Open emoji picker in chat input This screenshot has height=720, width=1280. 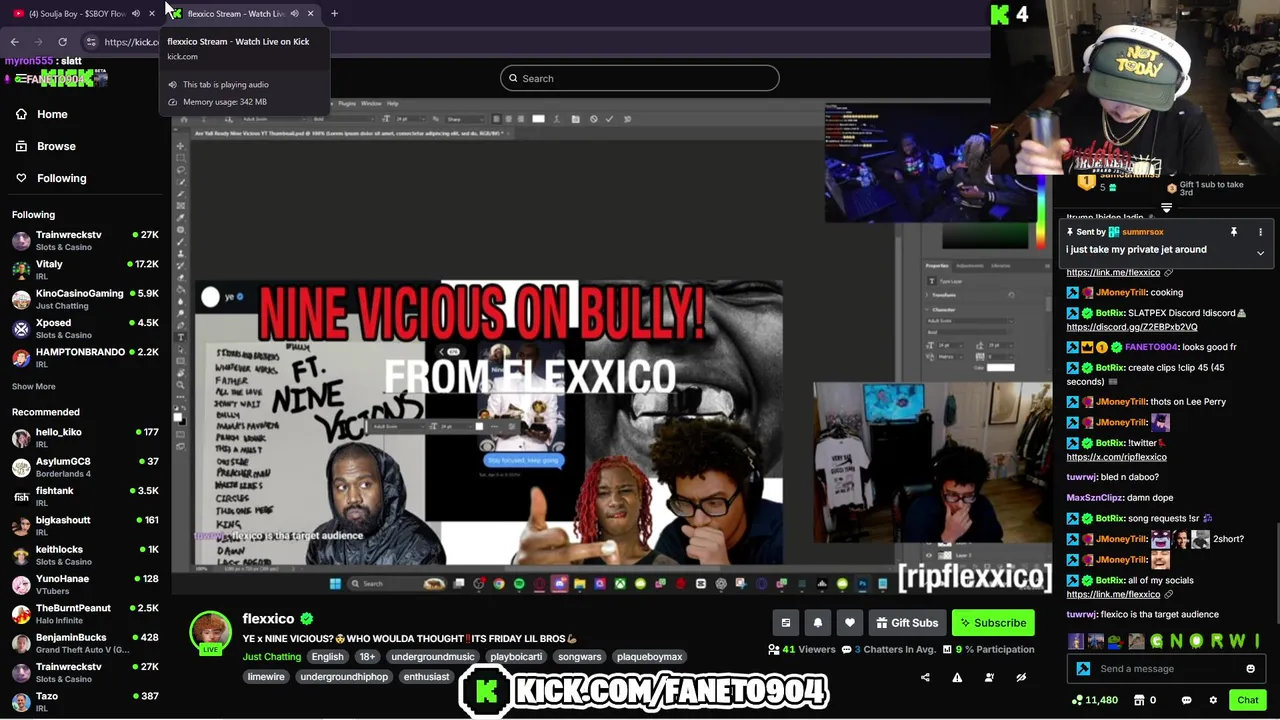point(1250,669)
